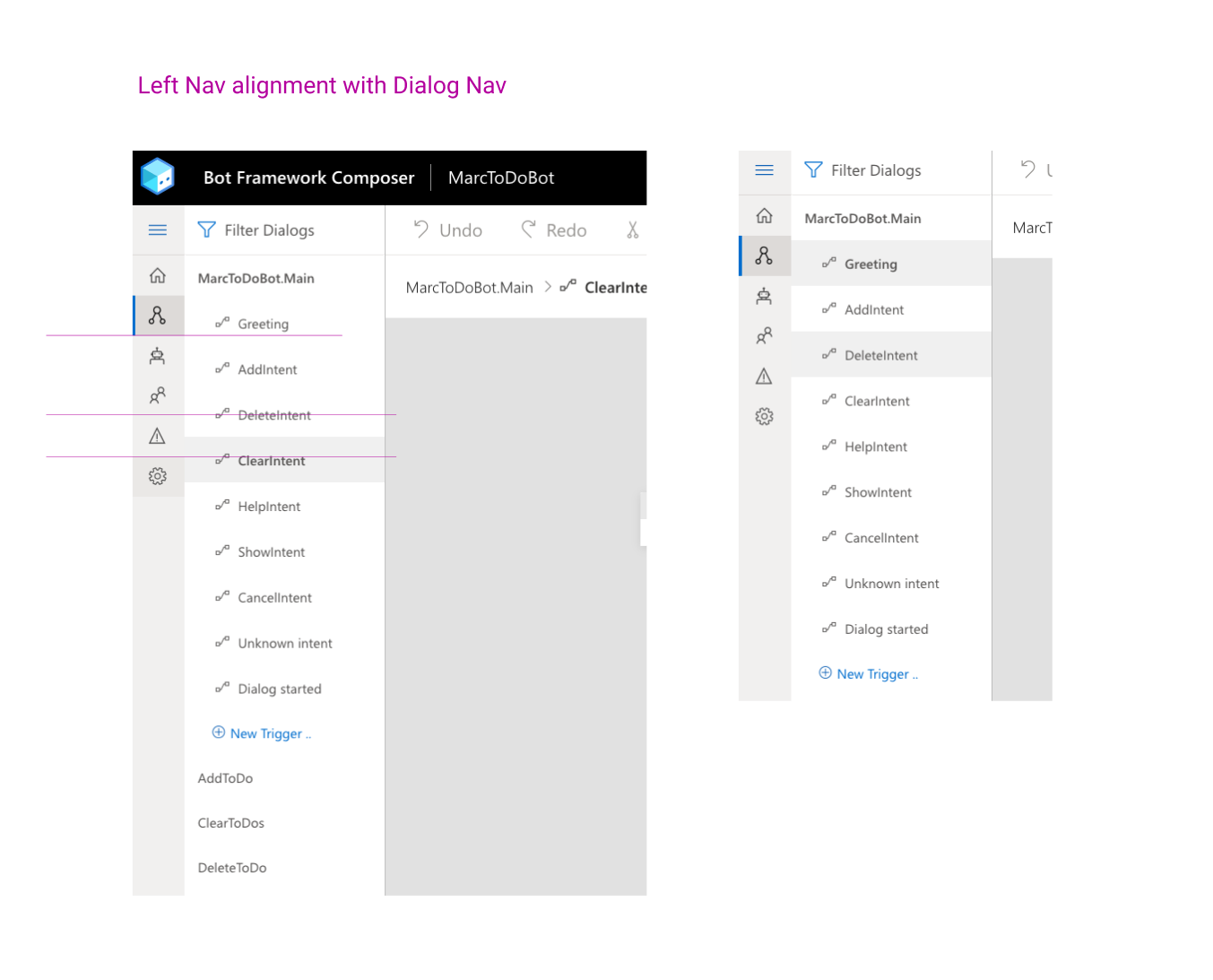The height and width of the screenshot is (980, 1213).
Task: Select the Greeting trigger
Action: tap(263, 324)
